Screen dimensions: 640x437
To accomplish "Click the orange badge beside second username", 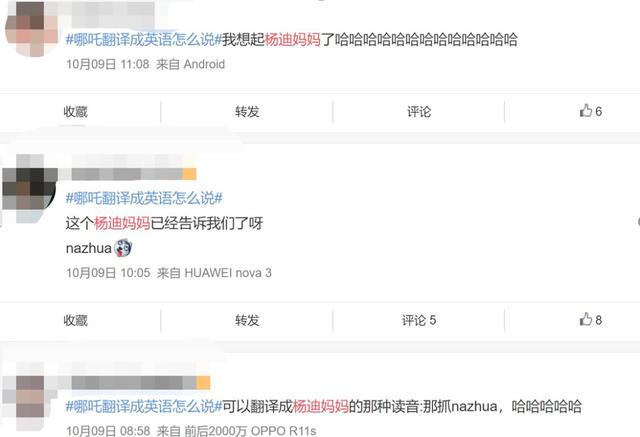I will (189, 174).
